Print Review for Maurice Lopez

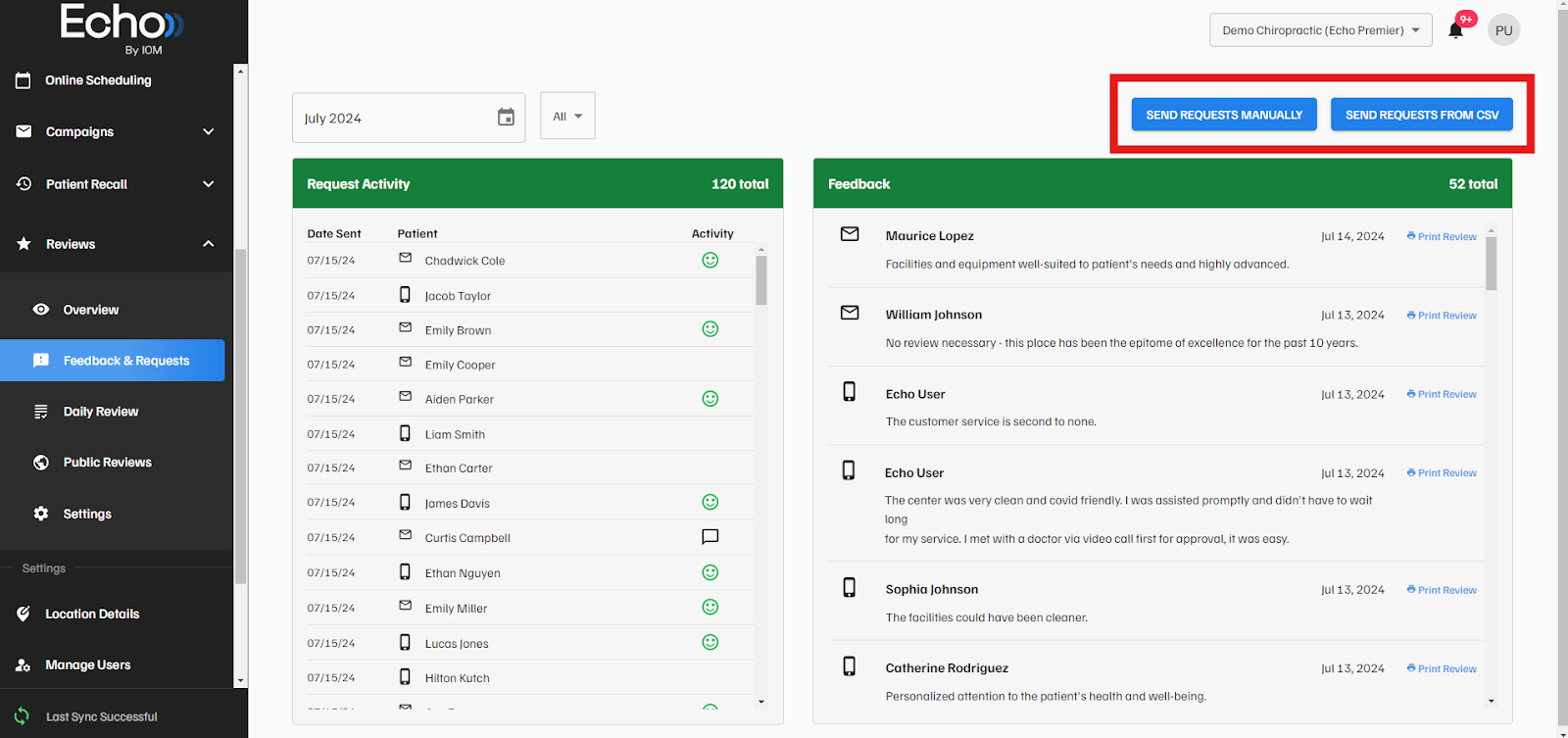(1442, 236)
